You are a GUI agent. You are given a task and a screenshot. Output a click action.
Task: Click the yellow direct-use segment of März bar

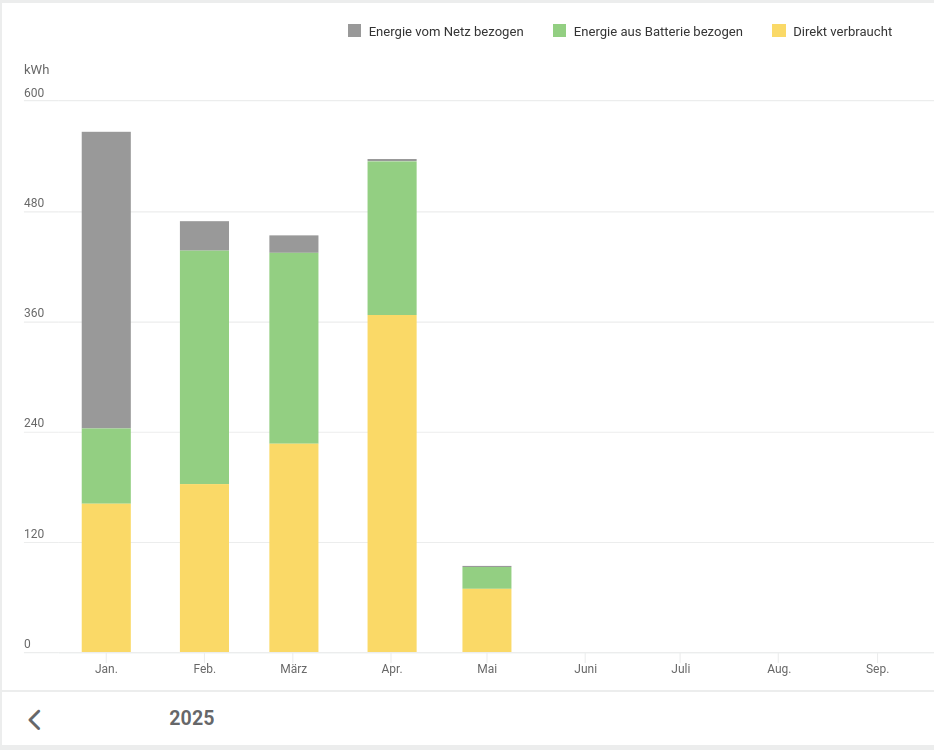pos(293,547)
